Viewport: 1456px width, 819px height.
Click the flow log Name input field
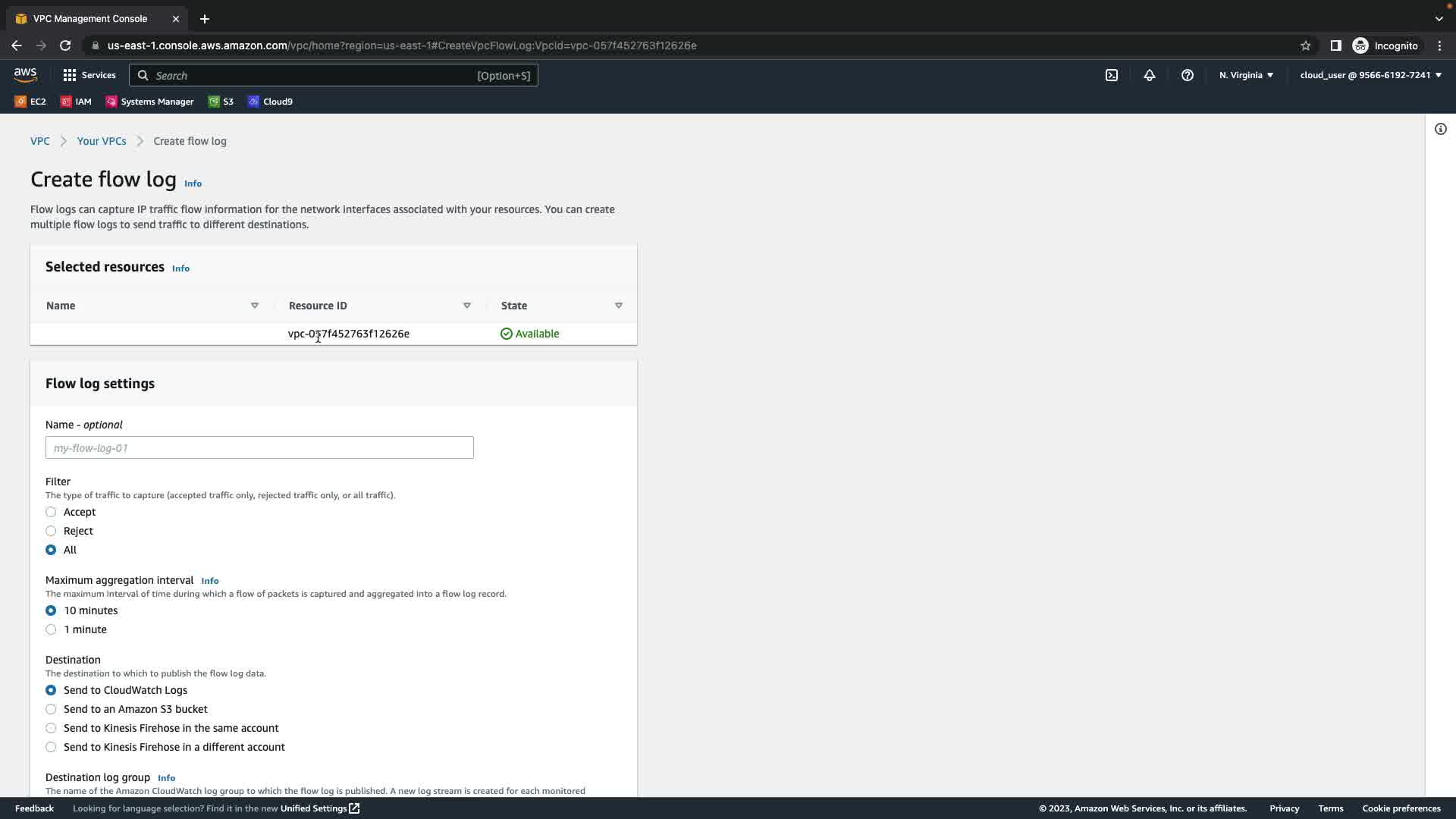[259, 447]
